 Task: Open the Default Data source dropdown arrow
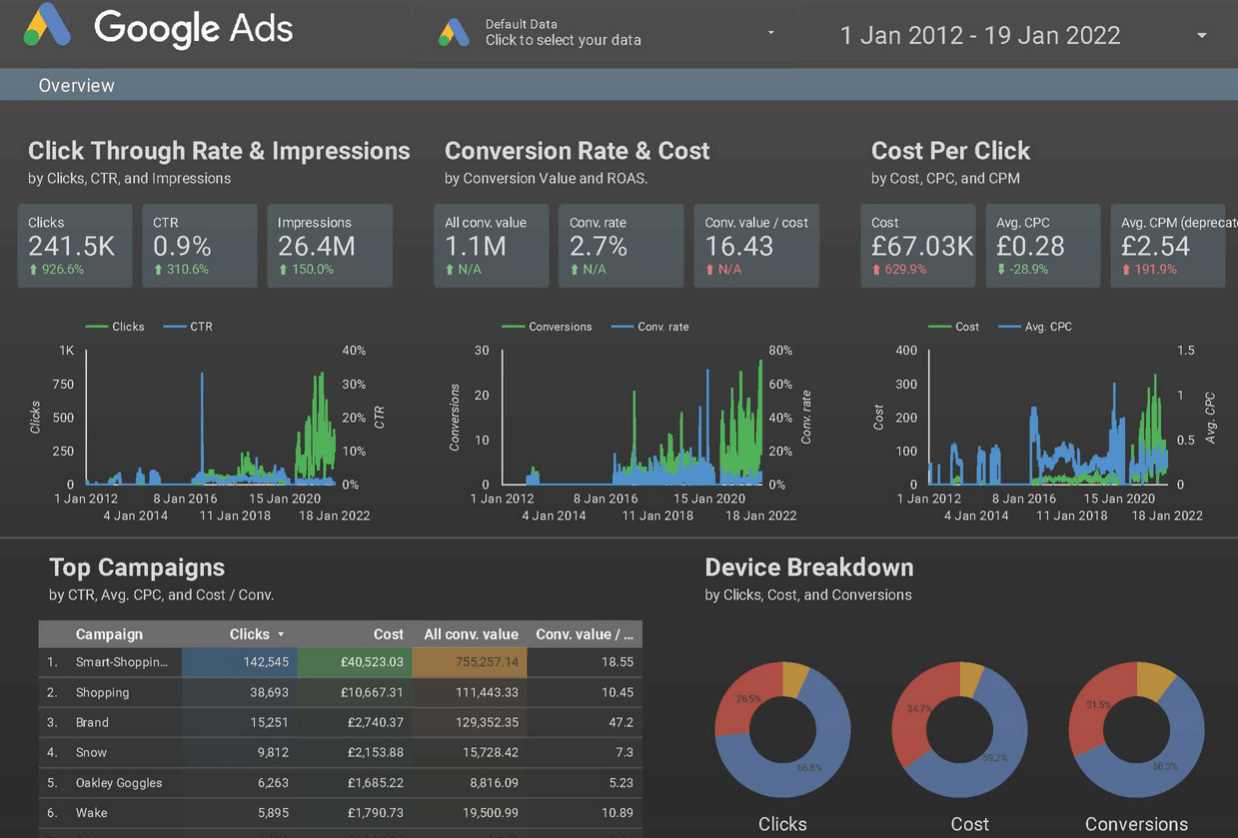point(771,33)
